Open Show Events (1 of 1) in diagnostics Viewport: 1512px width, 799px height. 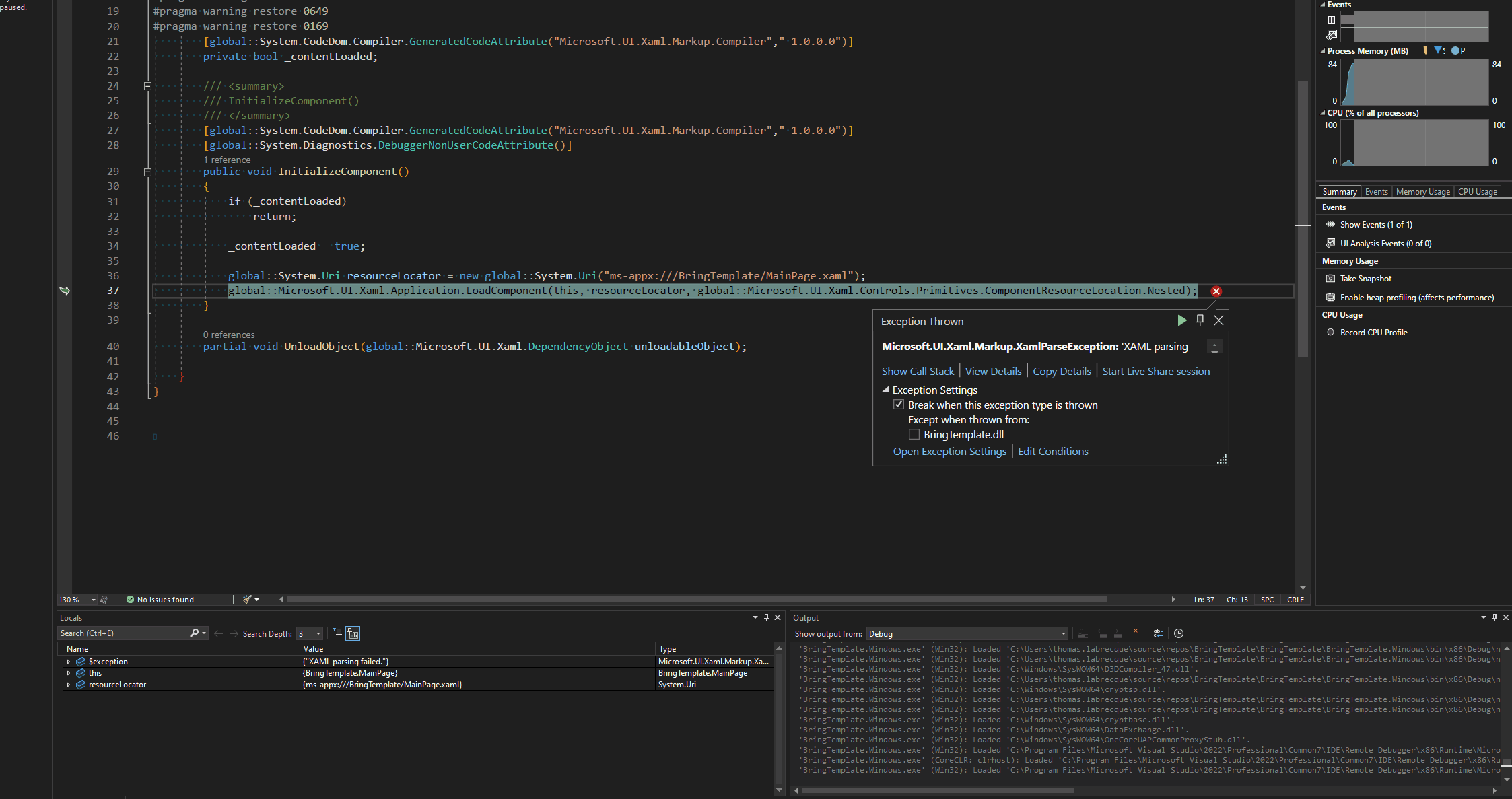tap(1376, 224)
